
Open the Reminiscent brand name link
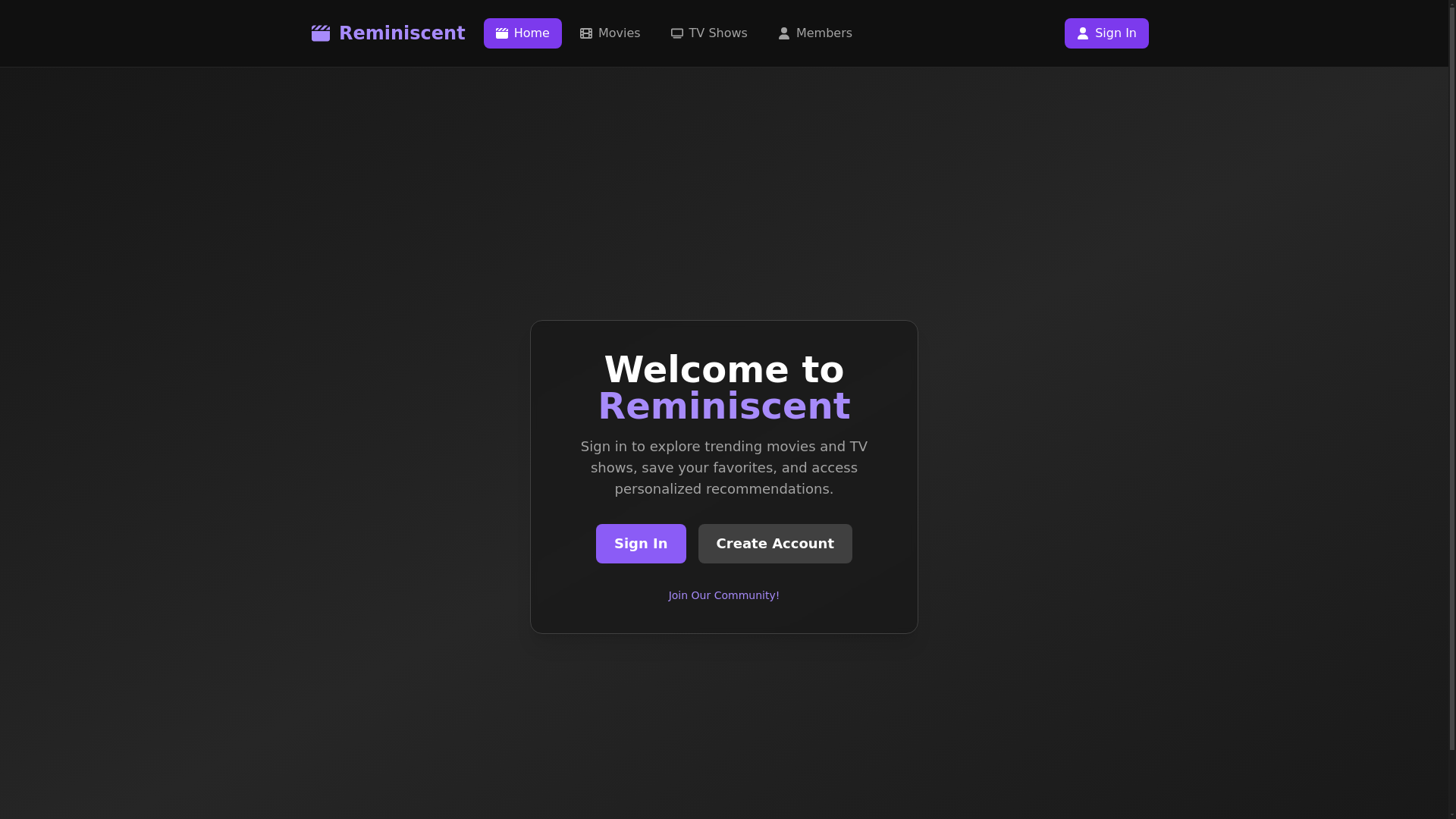click(402, 33)
